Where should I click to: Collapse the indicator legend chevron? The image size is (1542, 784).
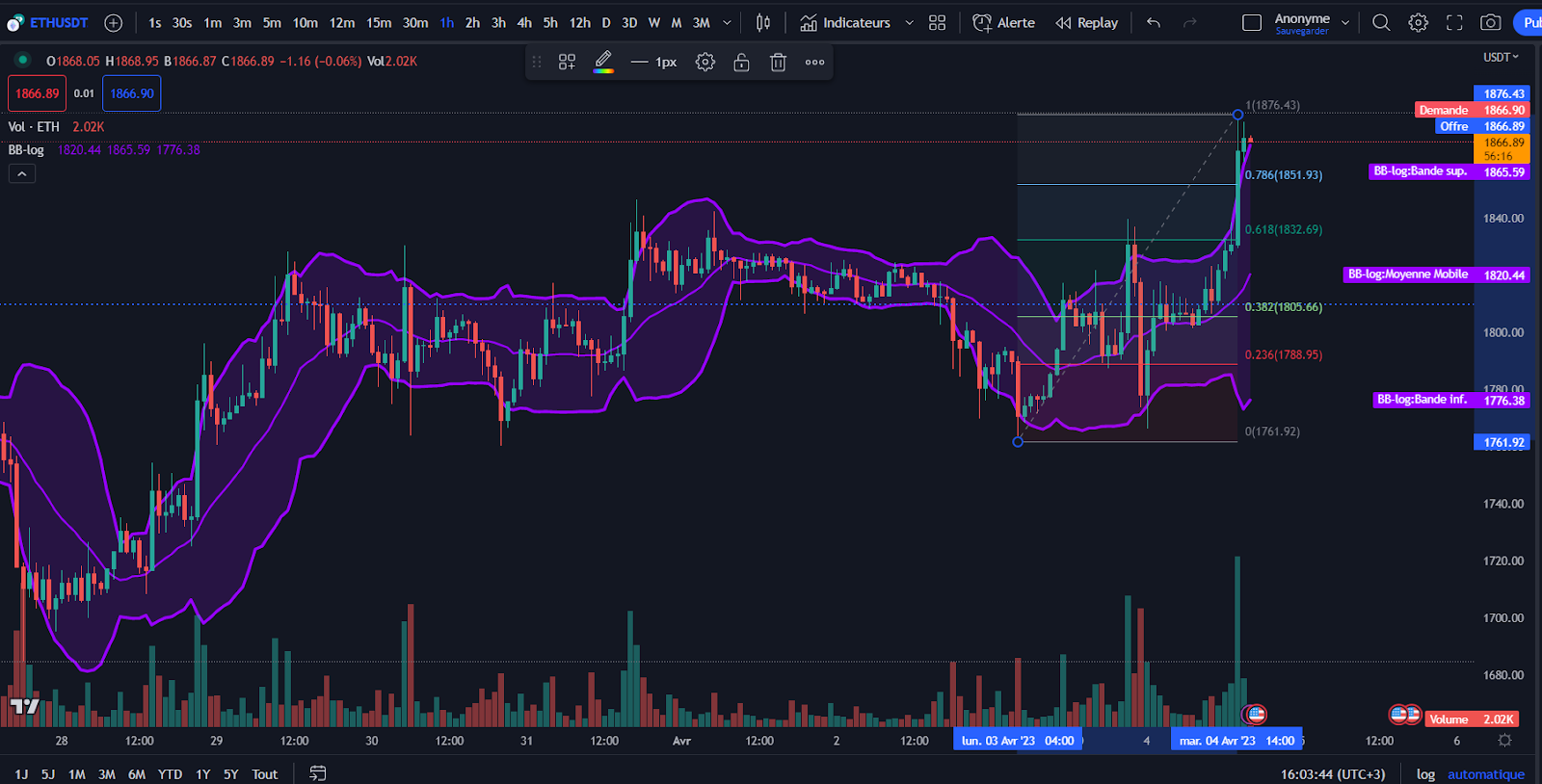click(x=22, y=173)
